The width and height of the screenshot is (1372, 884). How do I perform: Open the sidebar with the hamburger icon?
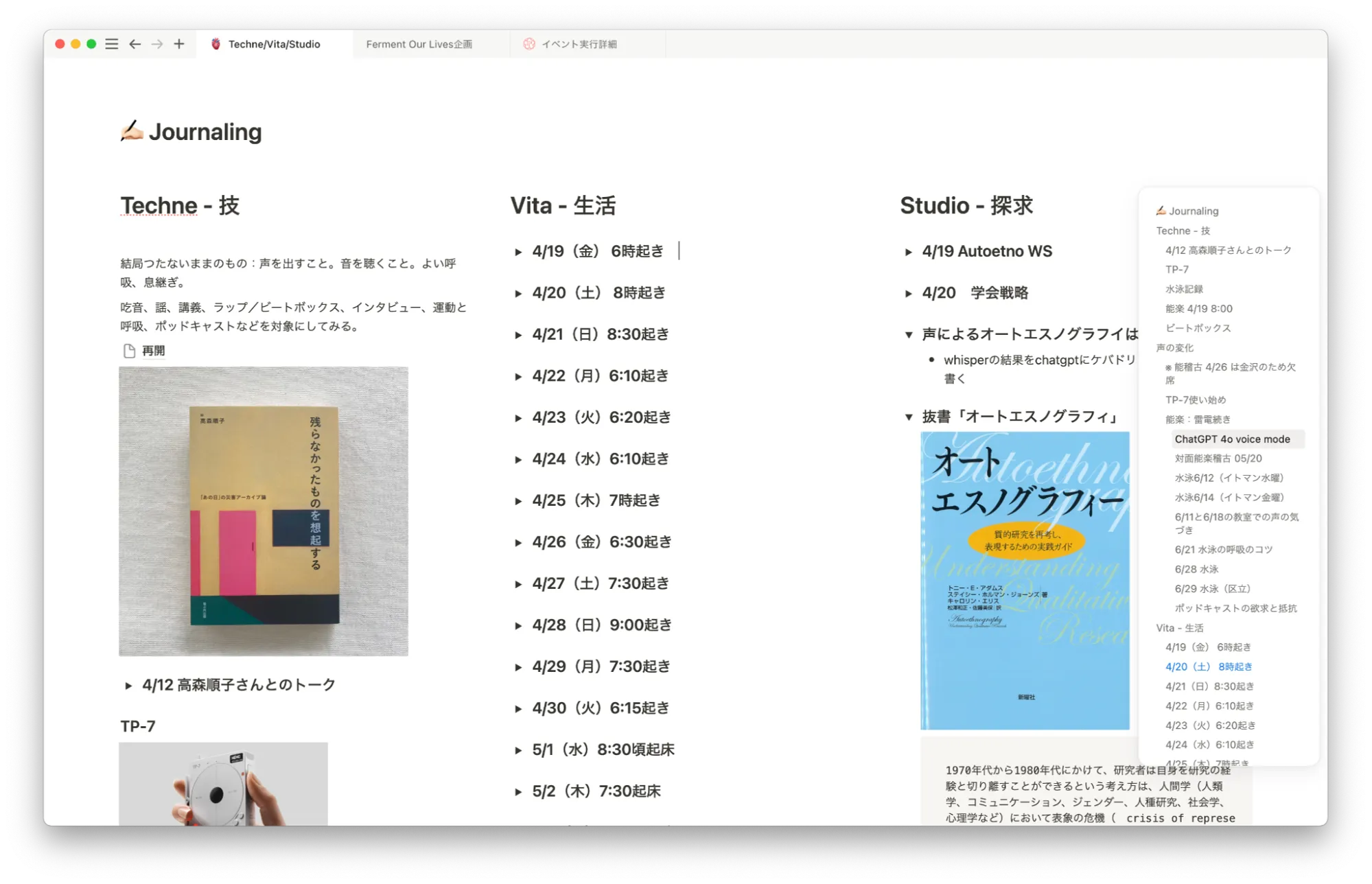tap(111, 44)
